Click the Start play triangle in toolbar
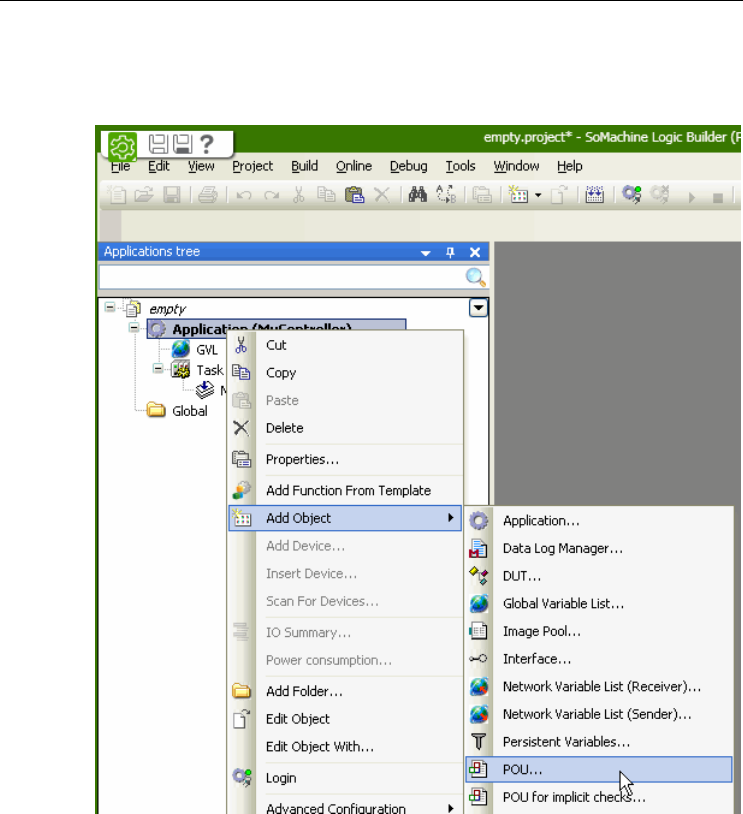The height and width of the screenshot is (814, 743). (x=692, y=198)
